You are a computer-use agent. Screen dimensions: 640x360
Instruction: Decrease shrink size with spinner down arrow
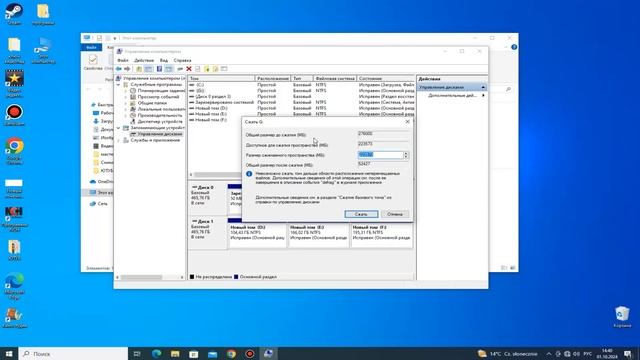[406, 157]
